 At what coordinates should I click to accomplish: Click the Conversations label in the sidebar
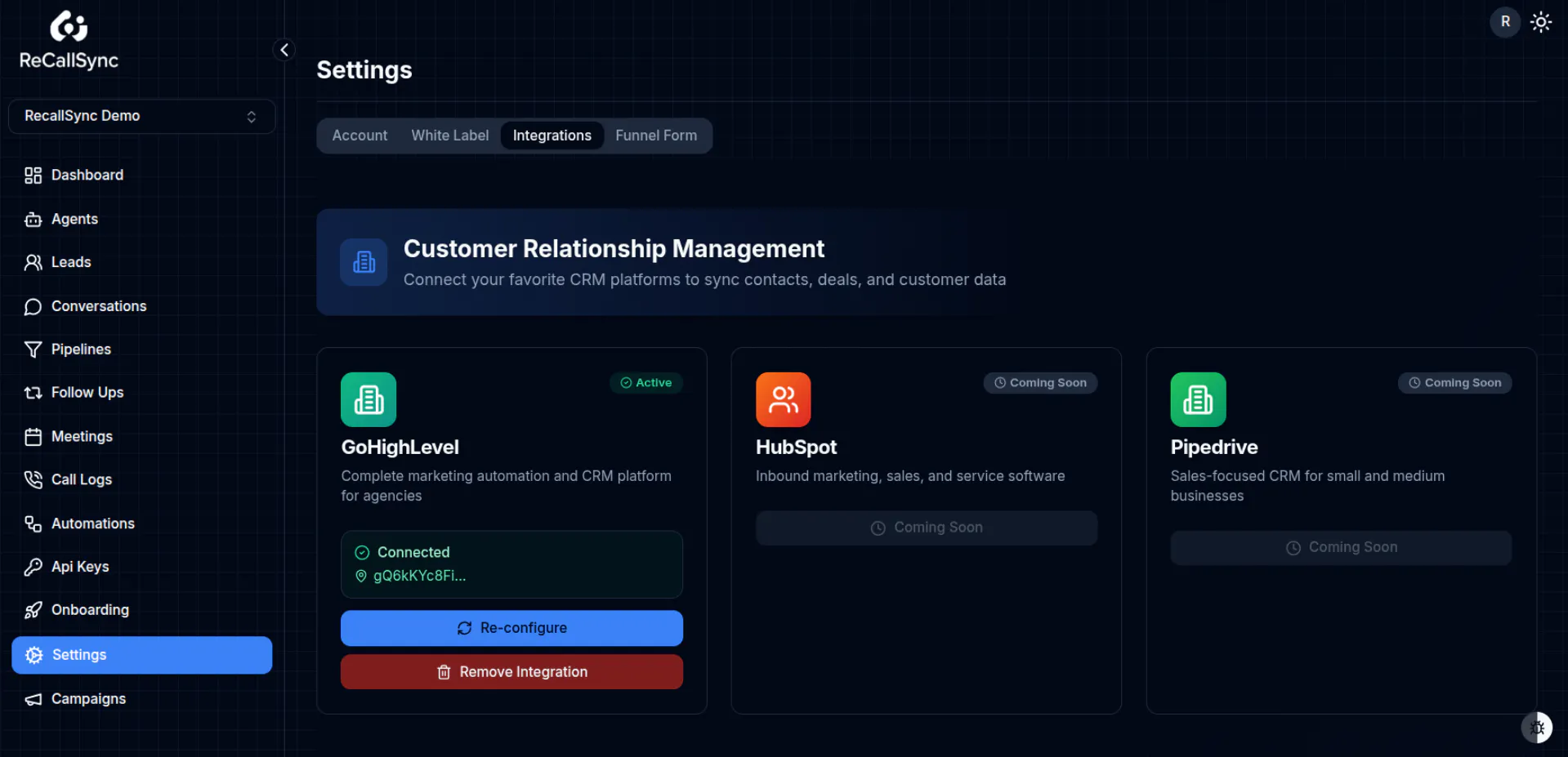click(99, 306)
